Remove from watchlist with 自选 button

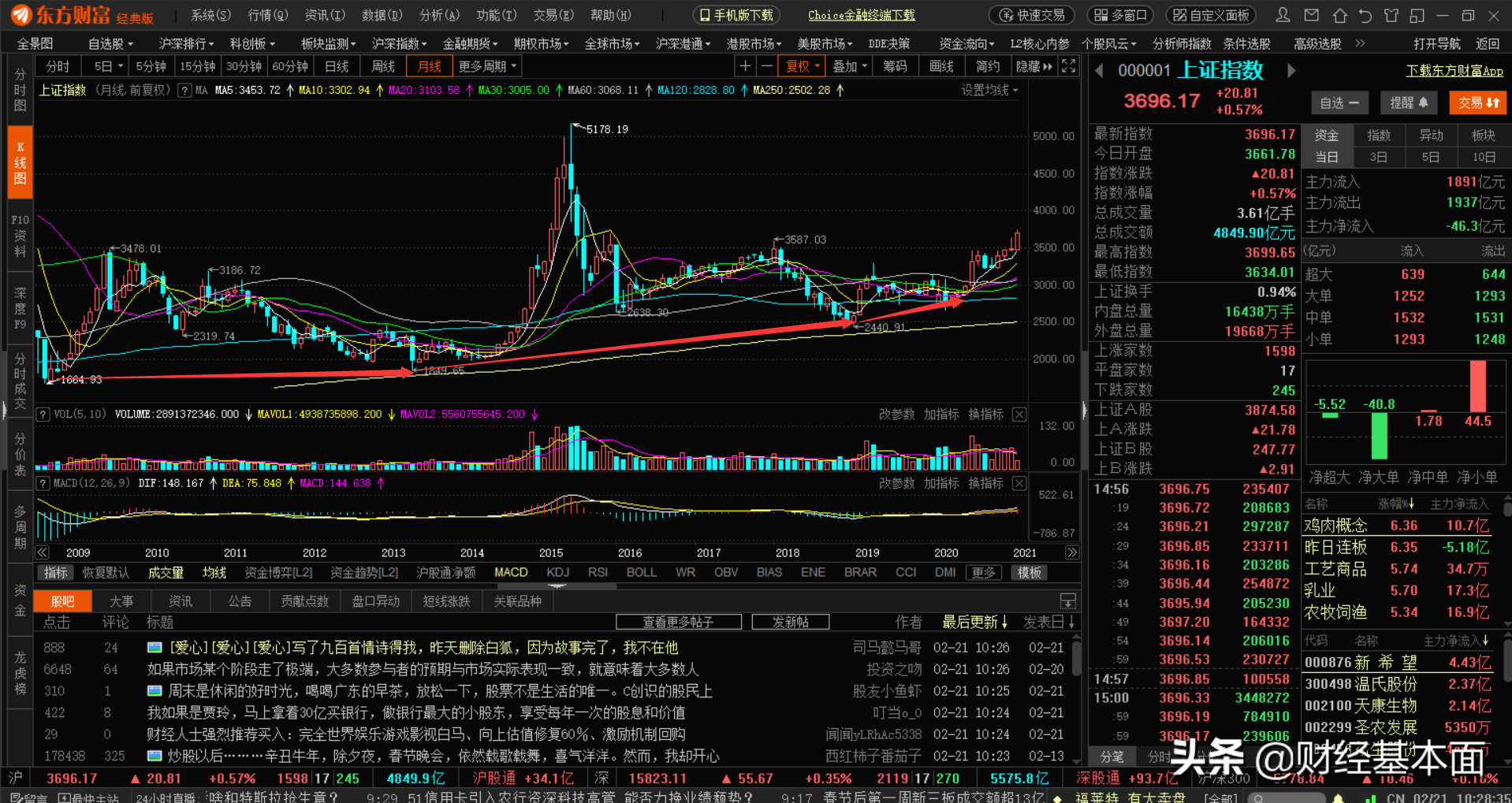point(1339,102)
